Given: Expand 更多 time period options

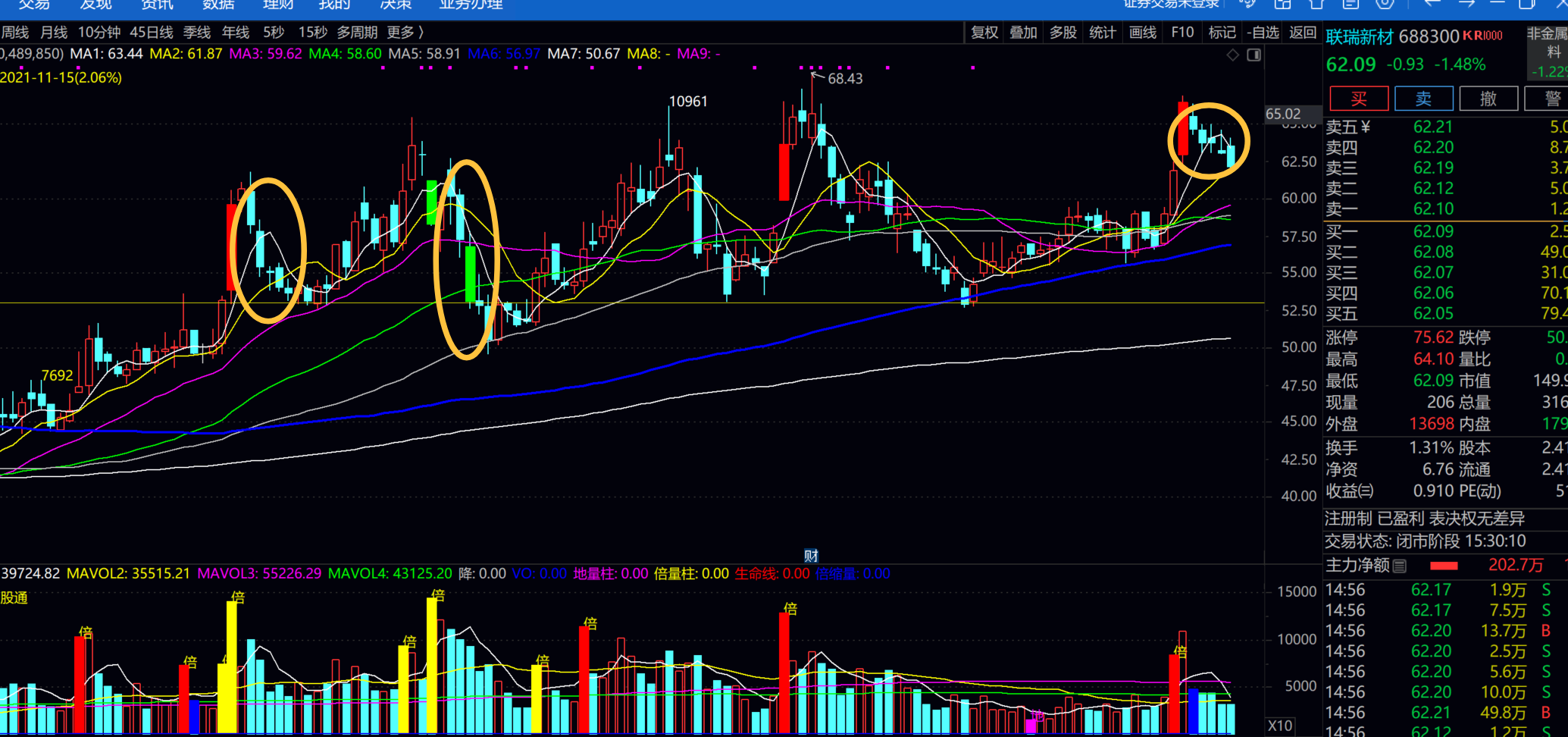Looking at the screenshot, I should point(405,33).
